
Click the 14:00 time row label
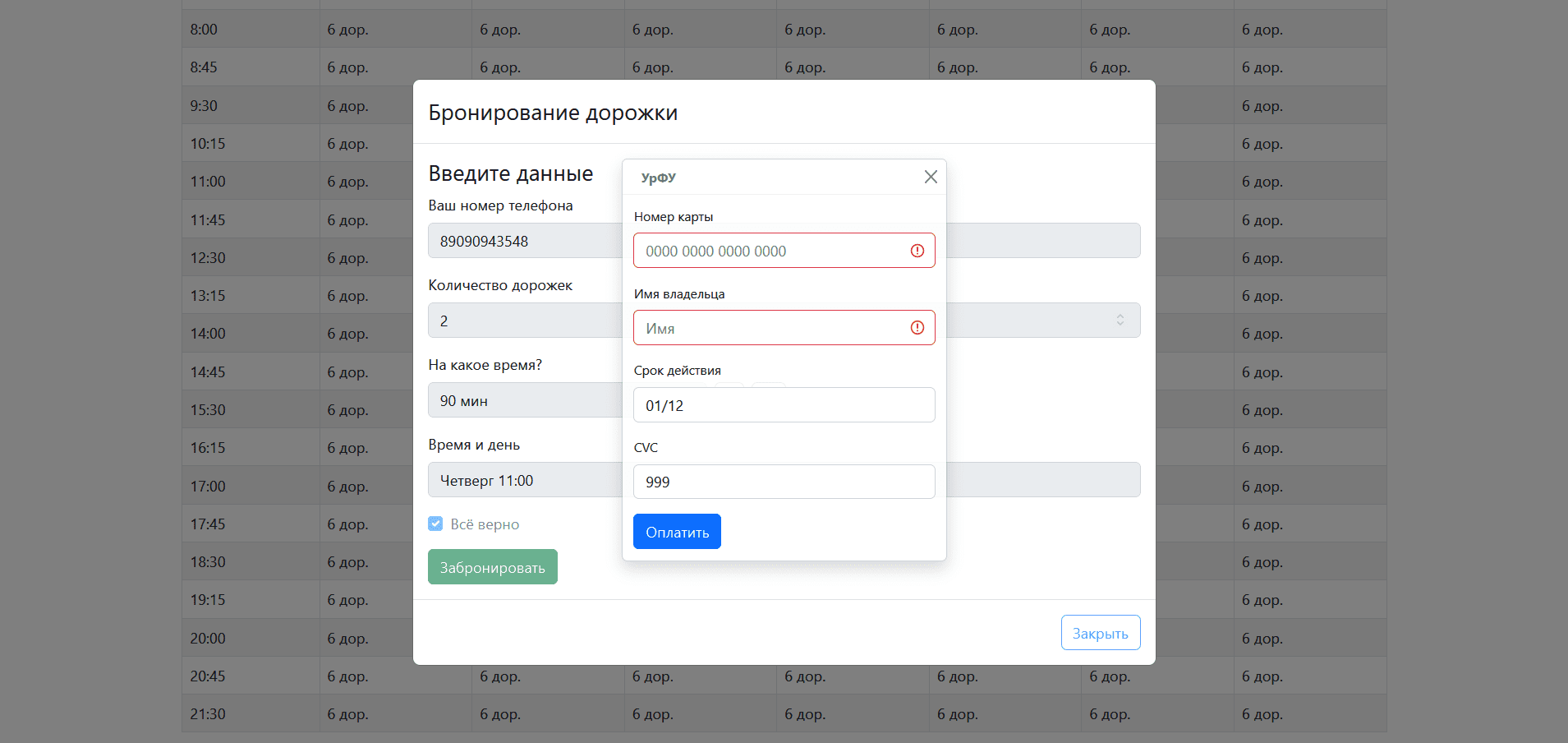point(208,334)
